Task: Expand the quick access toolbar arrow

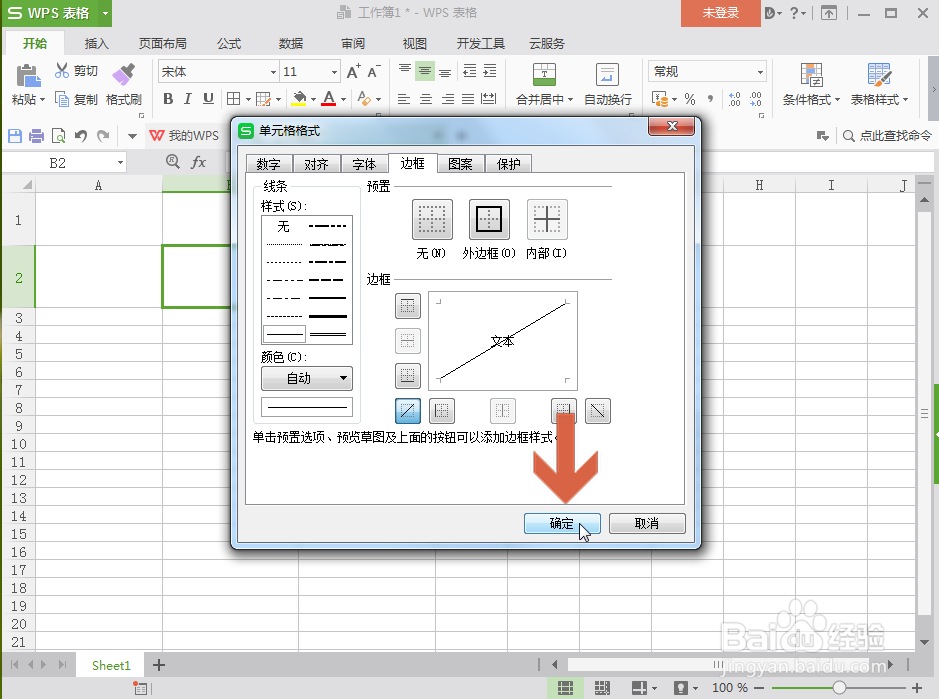Action: (132, 136)
